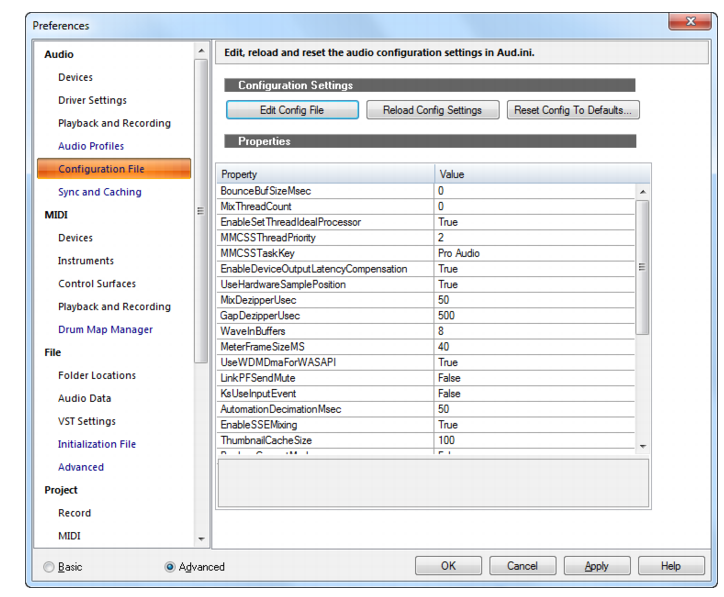Open Sync and Caching page
Screen dimensions: 724x597
click(100, 192)
